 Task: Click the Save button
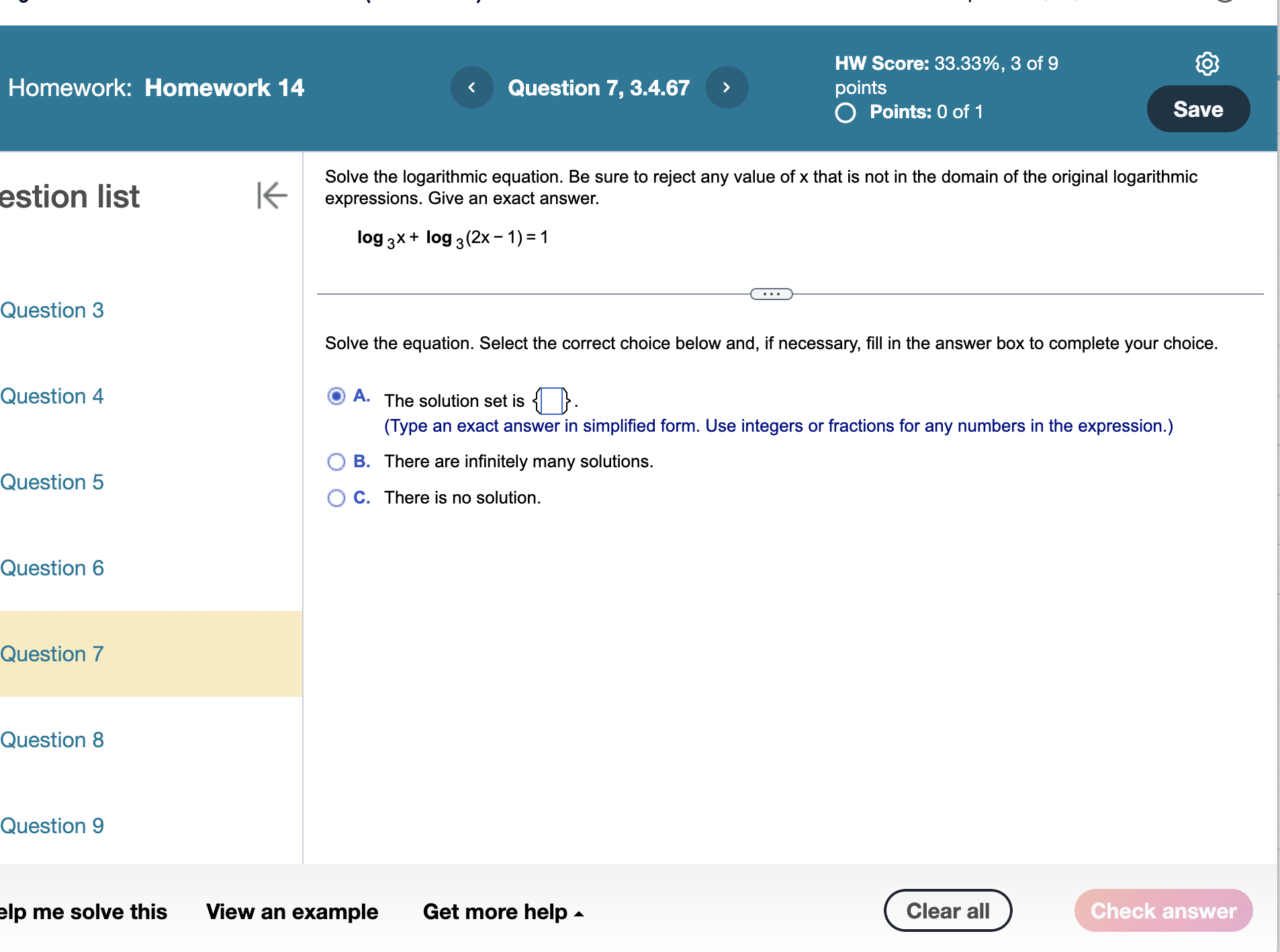1198,108
